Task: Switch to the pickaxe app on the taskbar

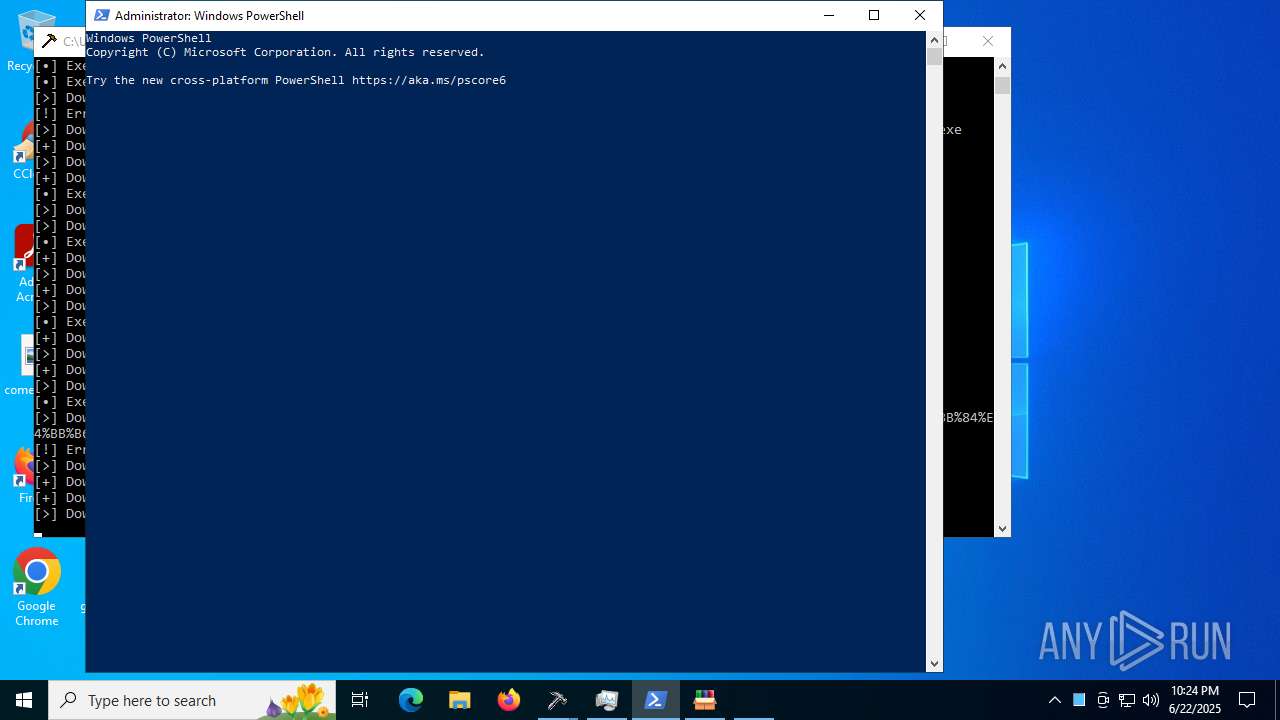Action: point(557,700)
